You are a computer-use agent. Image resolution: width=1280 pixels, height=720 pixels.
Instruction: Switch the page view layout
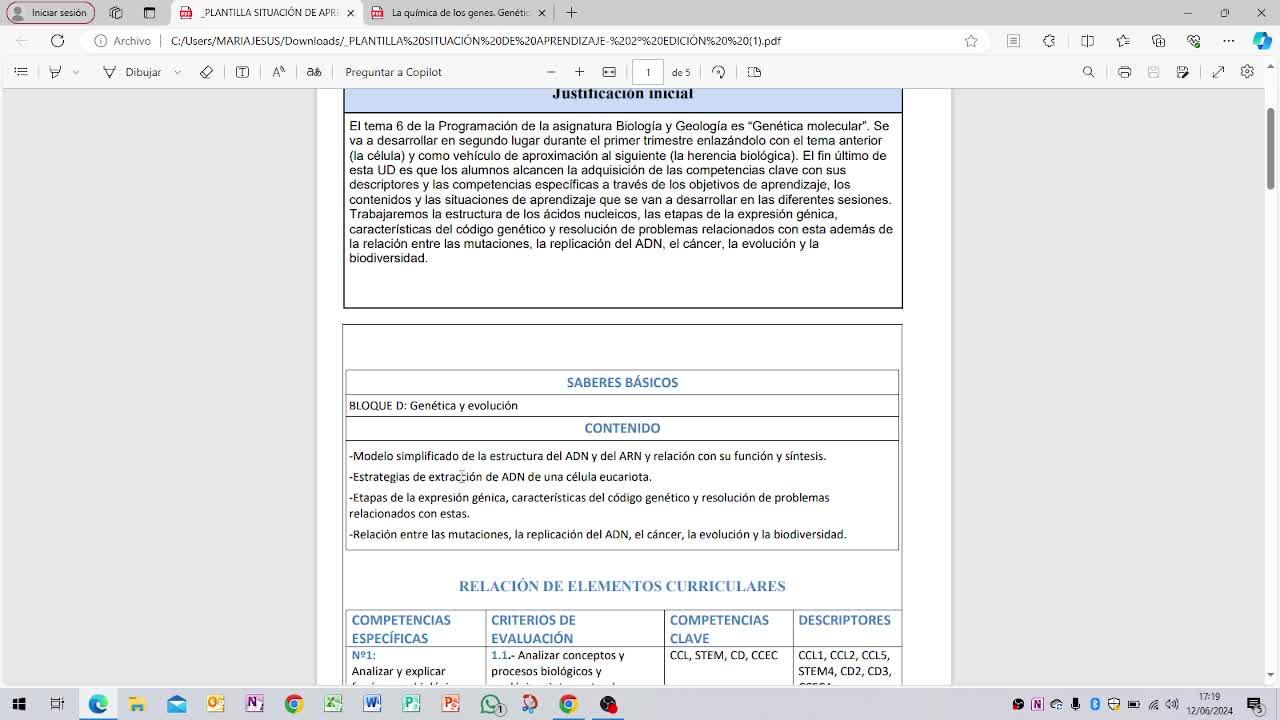pos(754,72)
